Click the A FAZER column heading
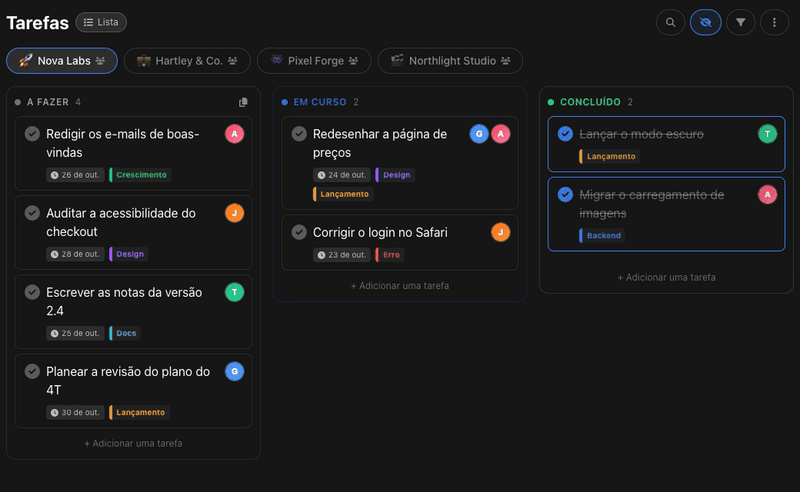 [47, 102]
